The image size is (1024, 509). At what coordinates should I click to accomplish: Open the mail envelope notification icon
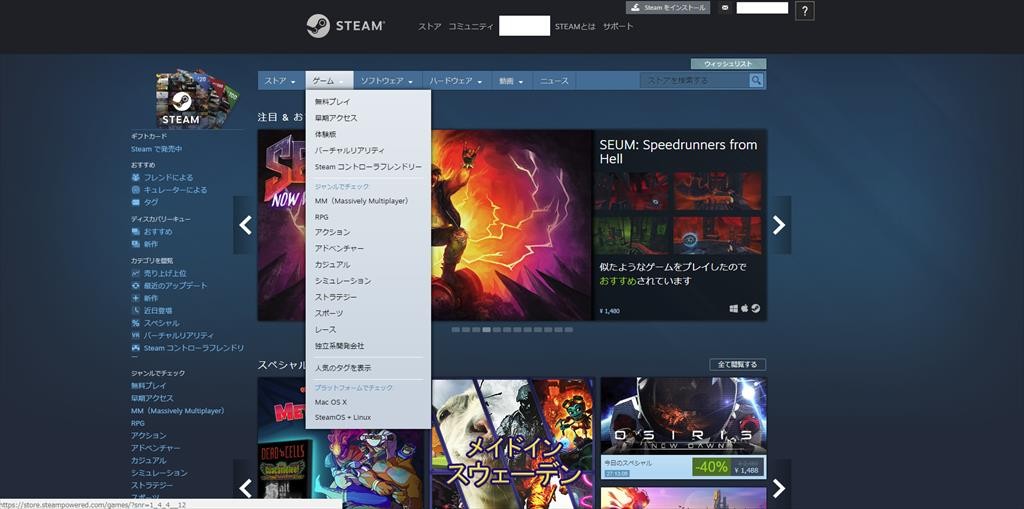(724, 8)
